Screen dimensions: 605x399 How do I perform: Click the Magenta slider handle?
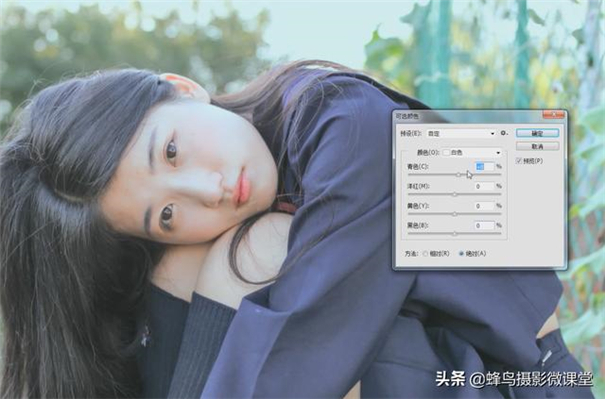(x=455, y=194)
